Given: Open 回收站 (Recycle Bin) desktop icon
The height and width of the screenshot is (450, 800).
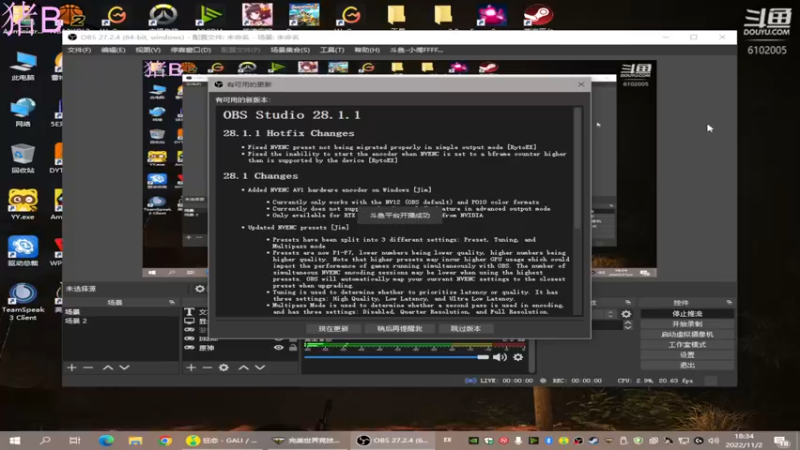Looking at the screenshot, I should click(22, 159).
